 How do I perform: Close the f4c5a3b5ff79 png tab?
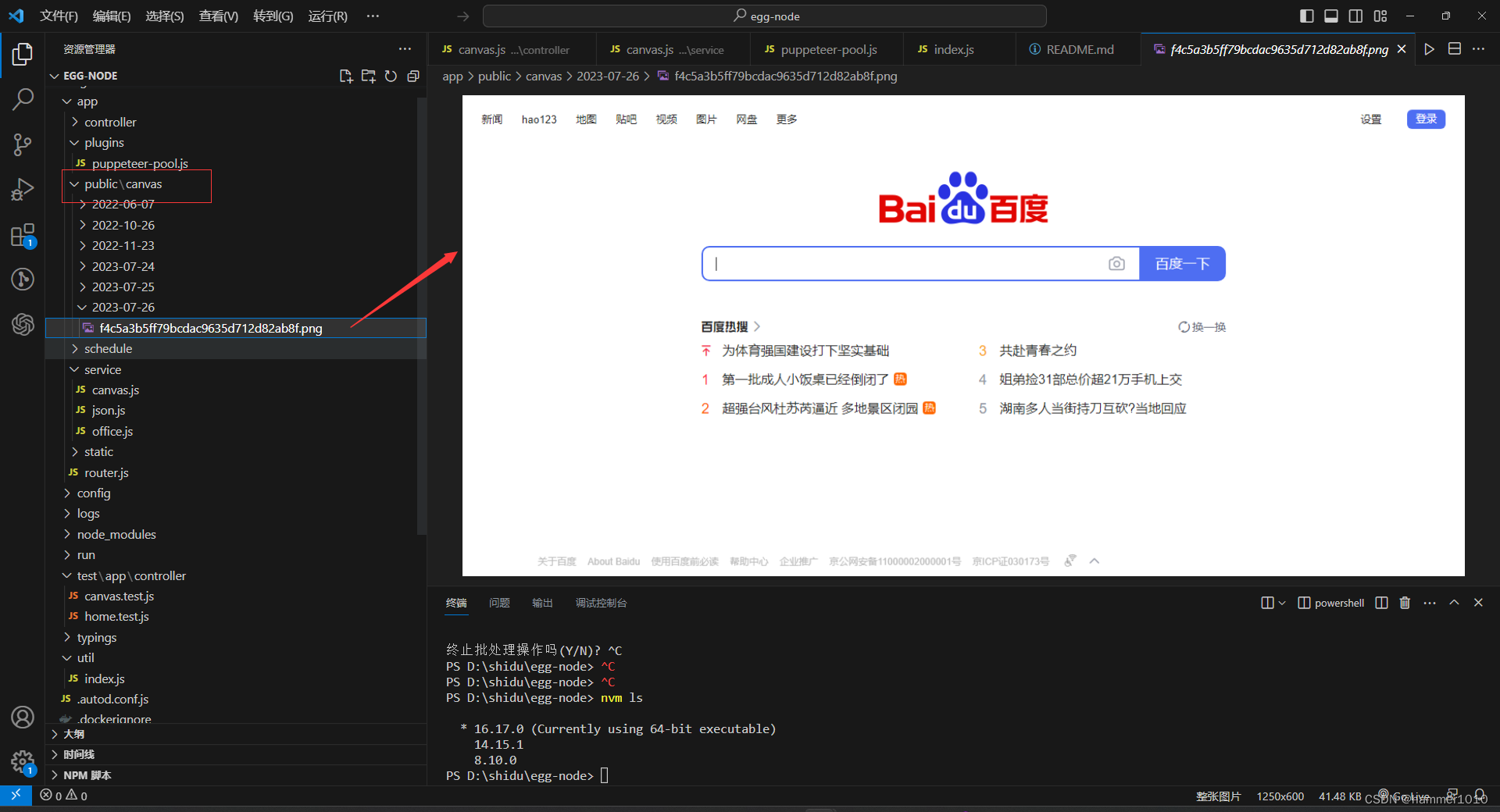(1402, 49)
